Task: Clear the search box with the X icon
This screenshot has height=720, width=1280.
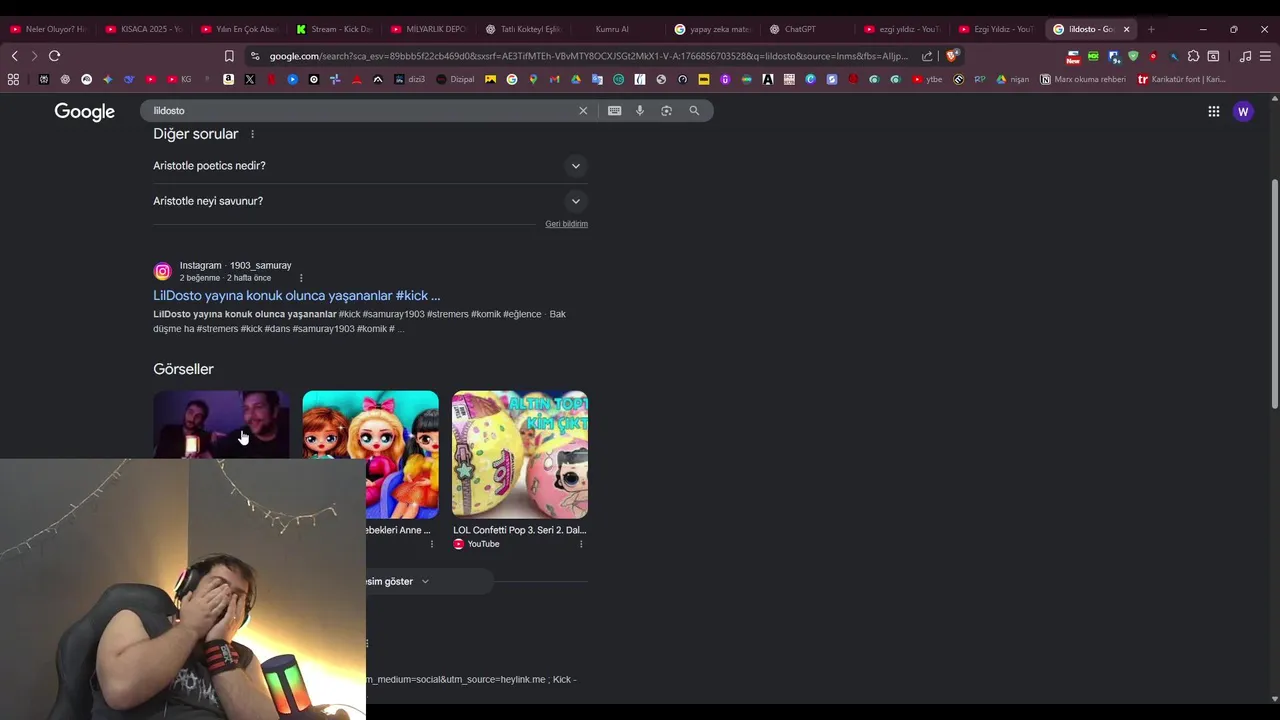Action: [x=583, y=111]
